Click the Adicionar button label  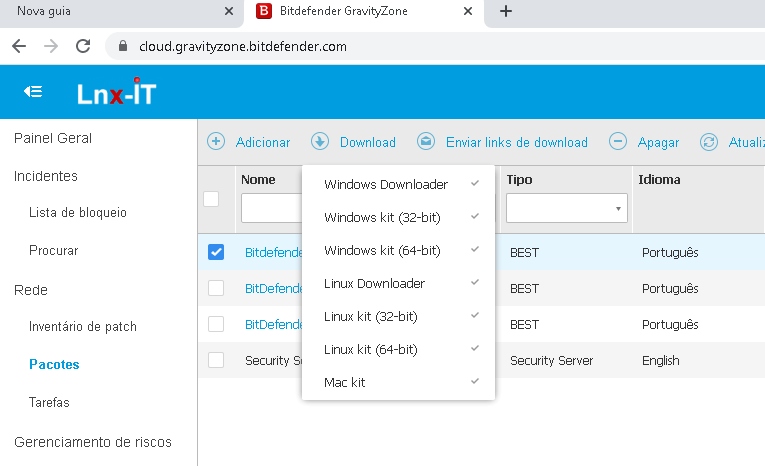263,142
